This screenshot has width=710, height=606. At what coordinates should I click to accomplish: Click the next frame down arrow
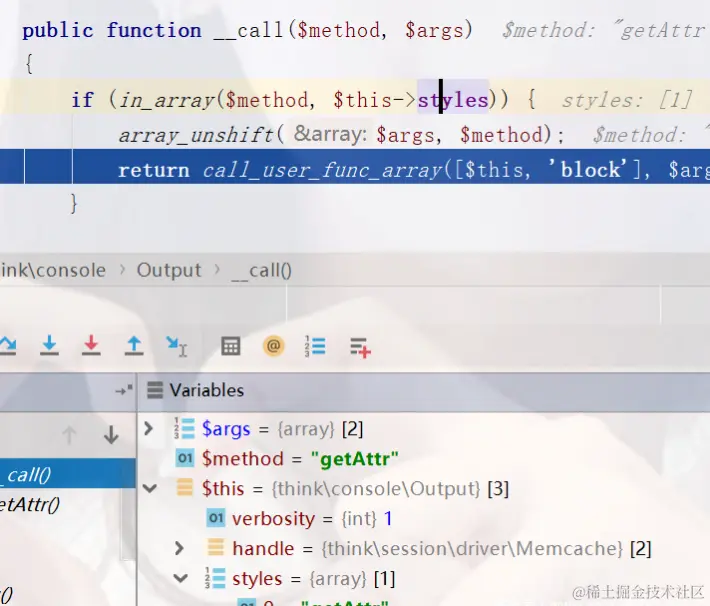point(111,435)
